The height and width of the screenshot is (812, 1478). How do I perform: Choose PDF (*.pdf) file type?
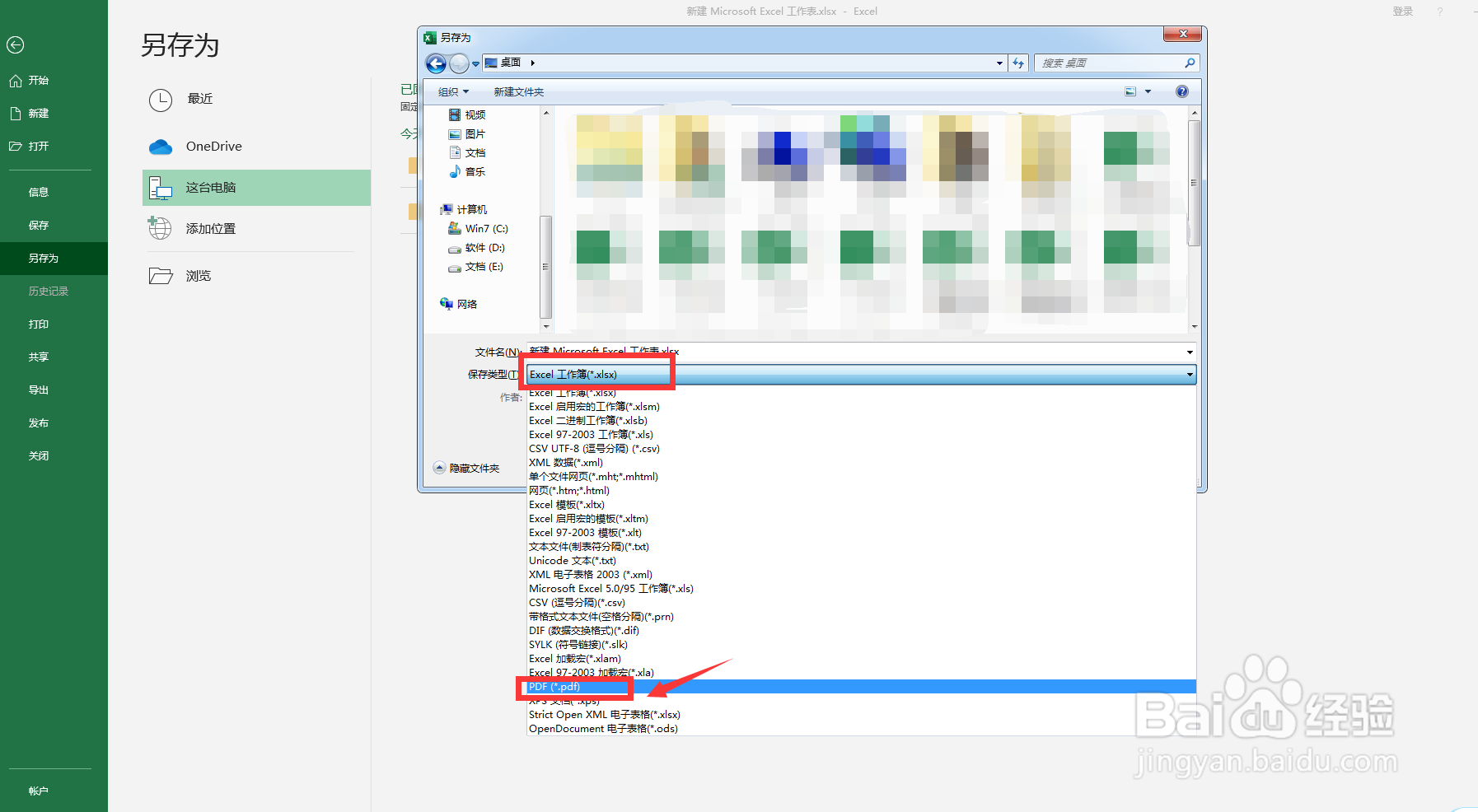pyautogui.click(x=861, y=687)
